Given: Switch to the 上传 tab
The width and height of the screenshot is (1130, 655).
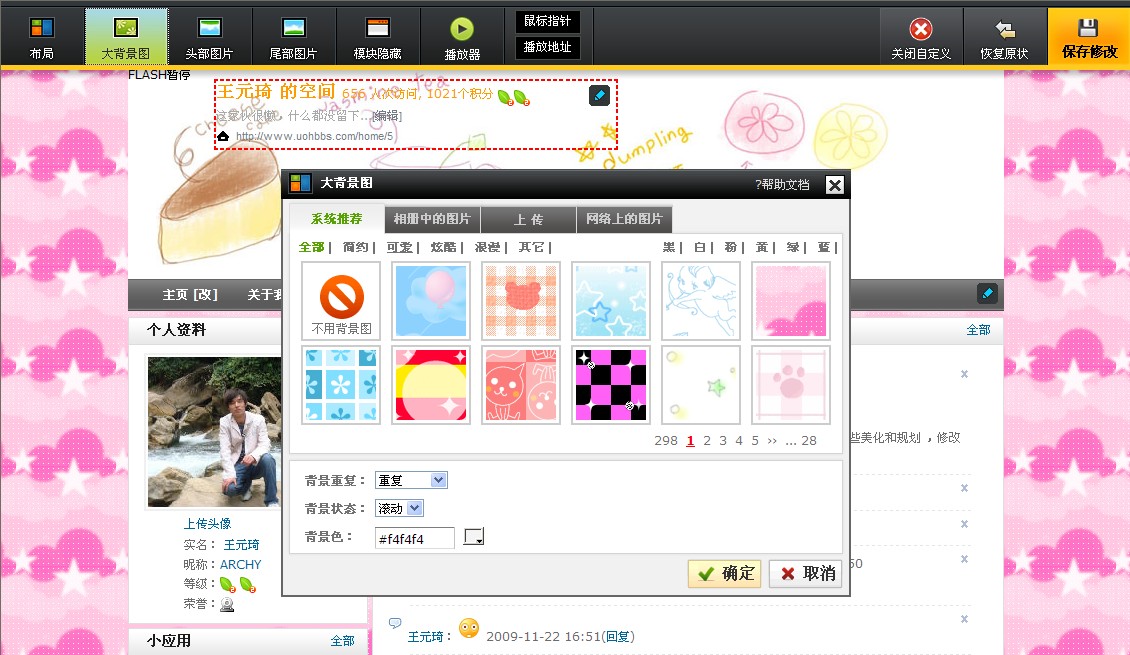Looking at the screenshot, I should click(528, 219).
